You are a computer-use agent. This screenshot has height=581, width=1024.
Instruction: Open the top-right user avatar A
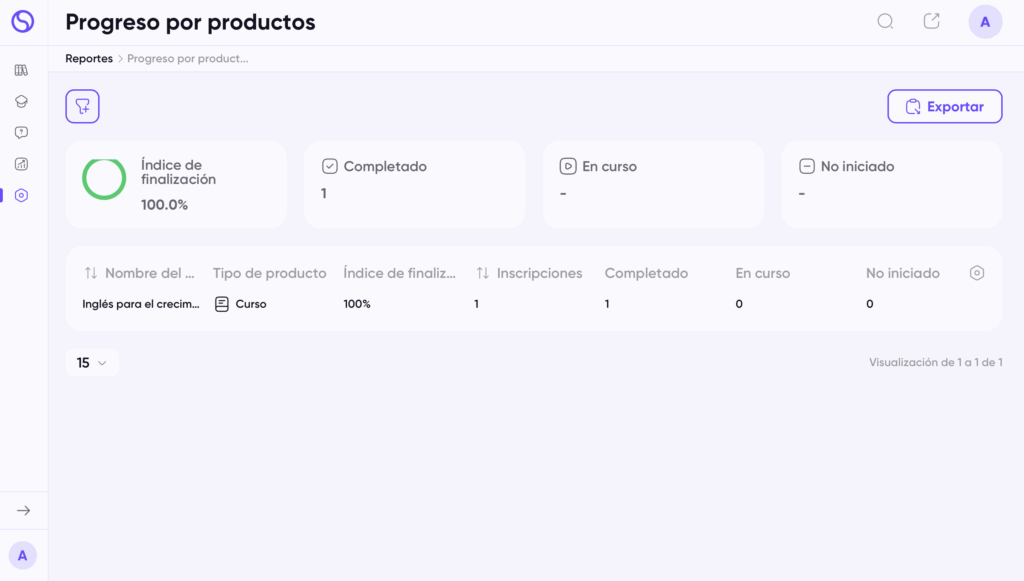tap(985, 22)
